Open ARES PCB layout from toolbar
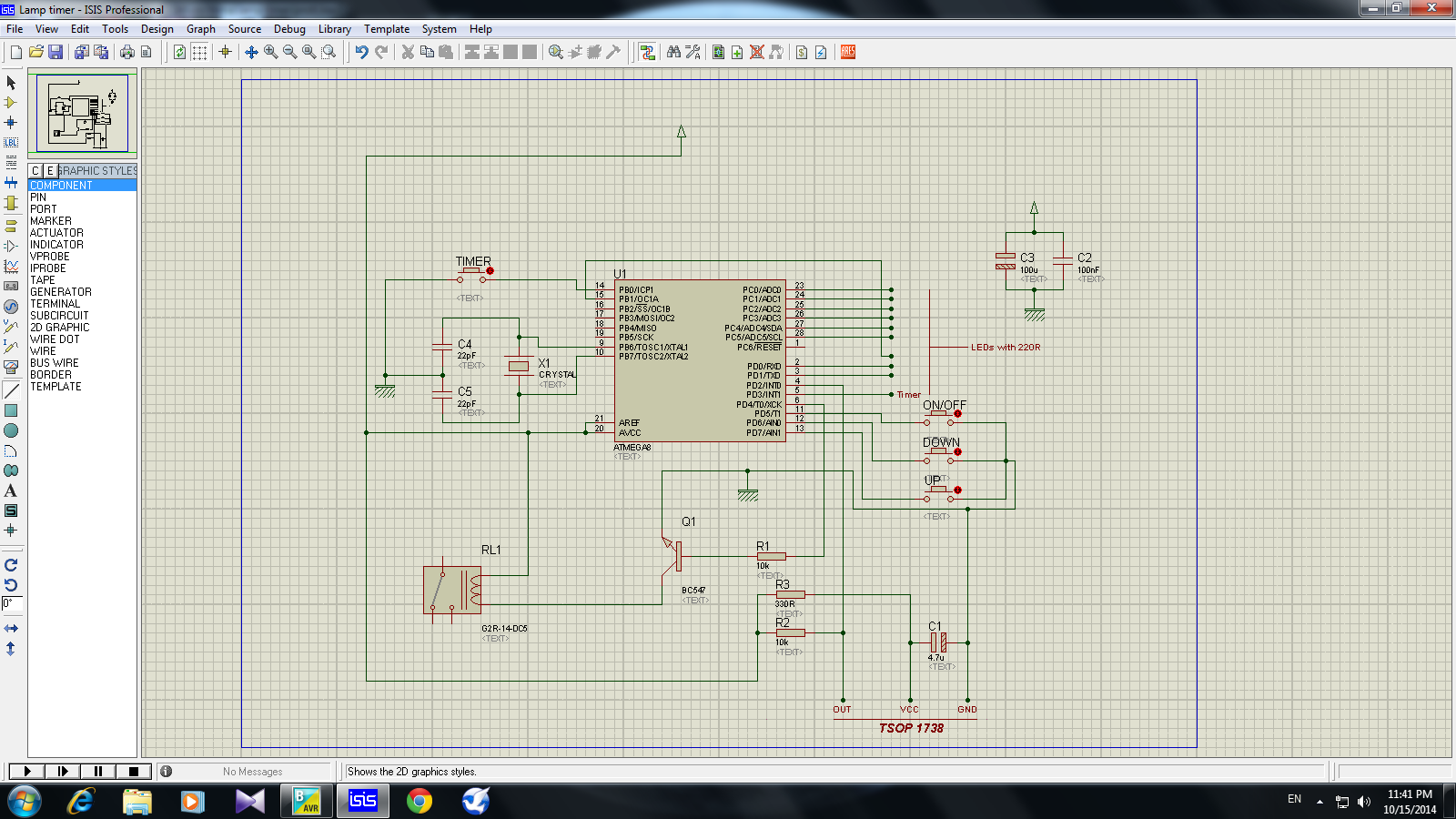 (x=848, y=53)
